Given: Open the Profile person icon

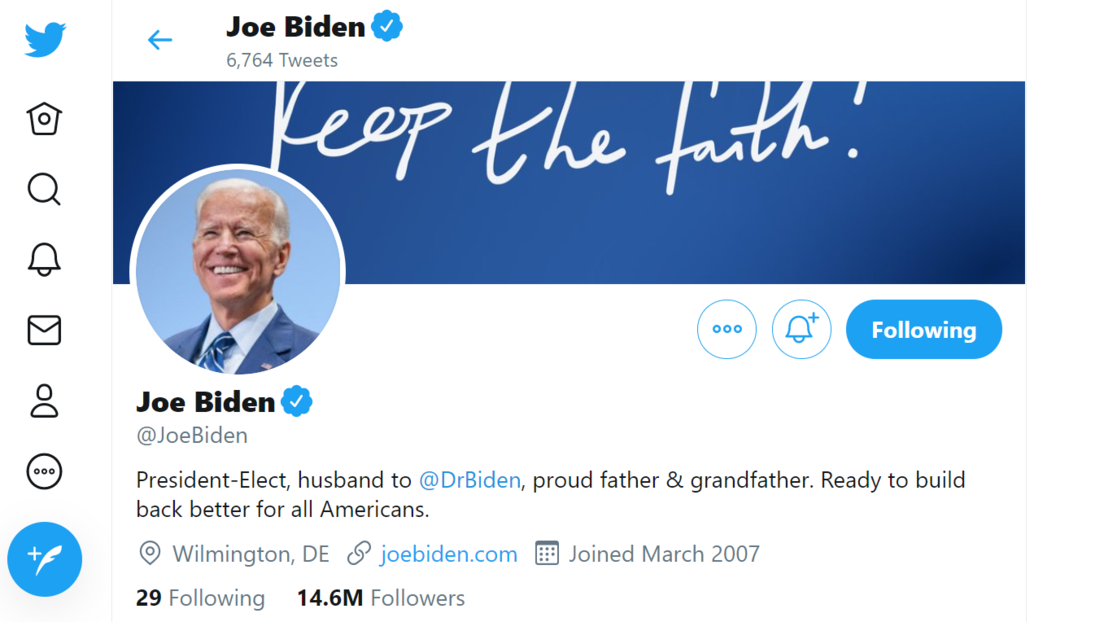Looking at the screenshot, I should coord(44,401).
